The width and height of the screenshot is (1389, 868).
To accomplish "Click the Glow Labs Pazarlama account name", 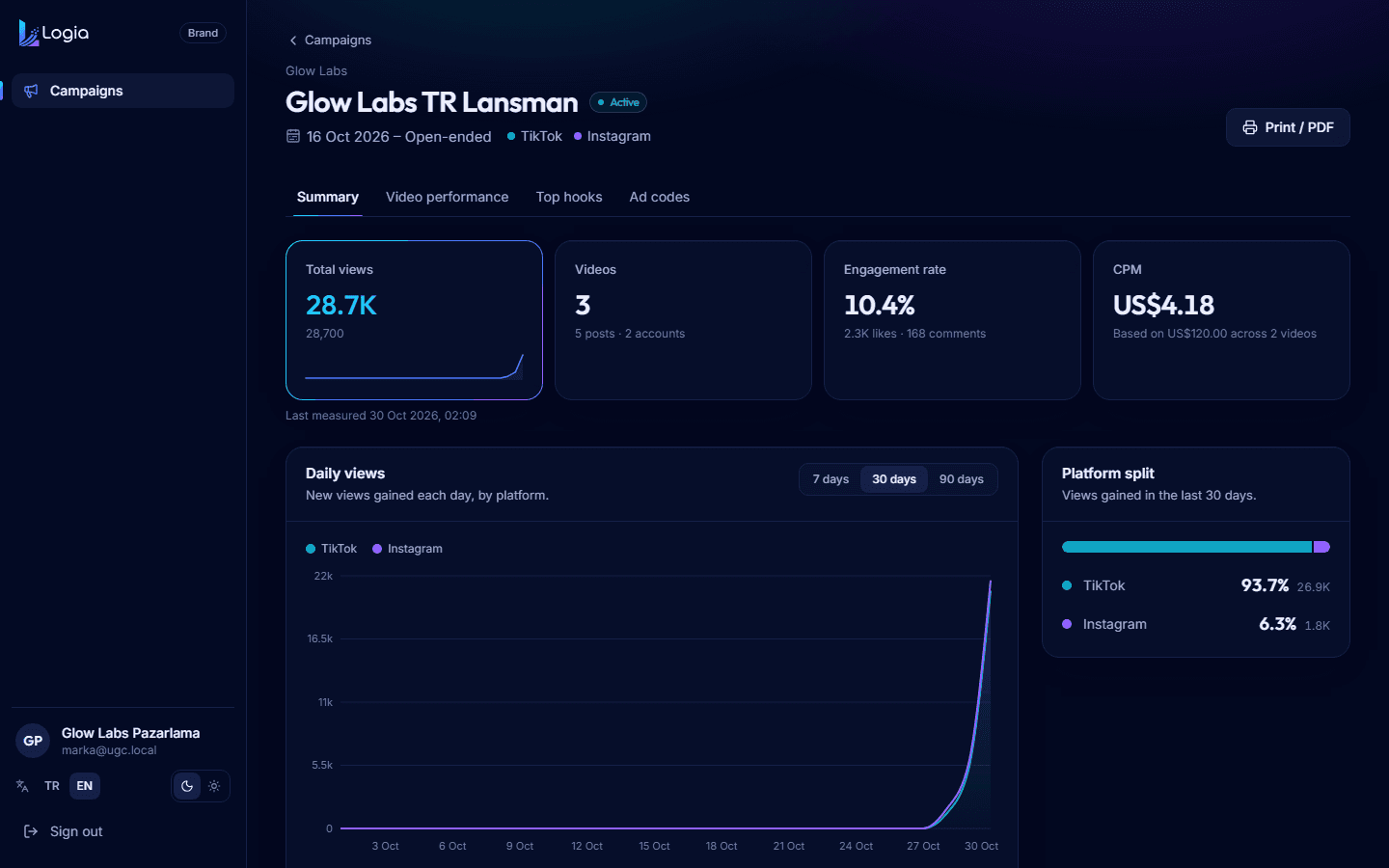I will pyautogui.click(x=131, y=733).
